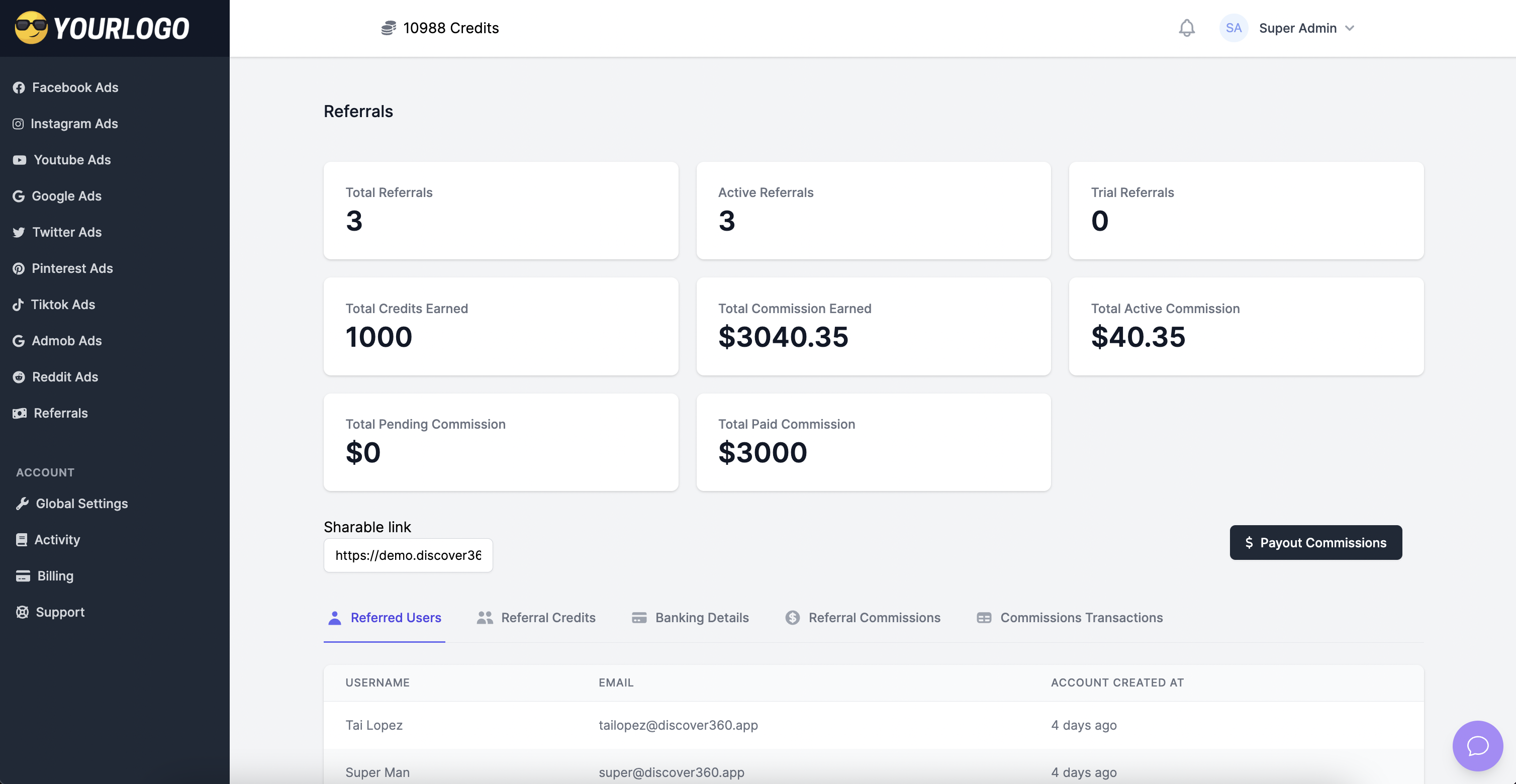Click the sharable link input field
Viewport: 1516px width, 784px height.
click(x=408, y=555)
